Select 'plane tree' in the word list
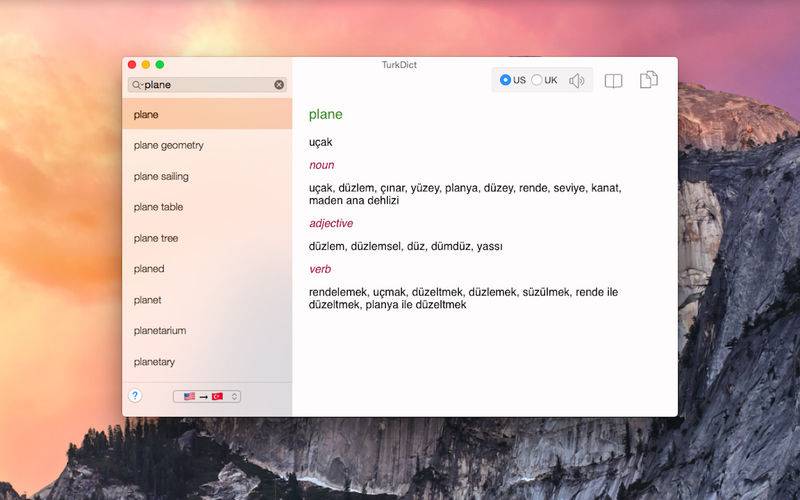The image size is (800, 500). [x=207, y=238]
